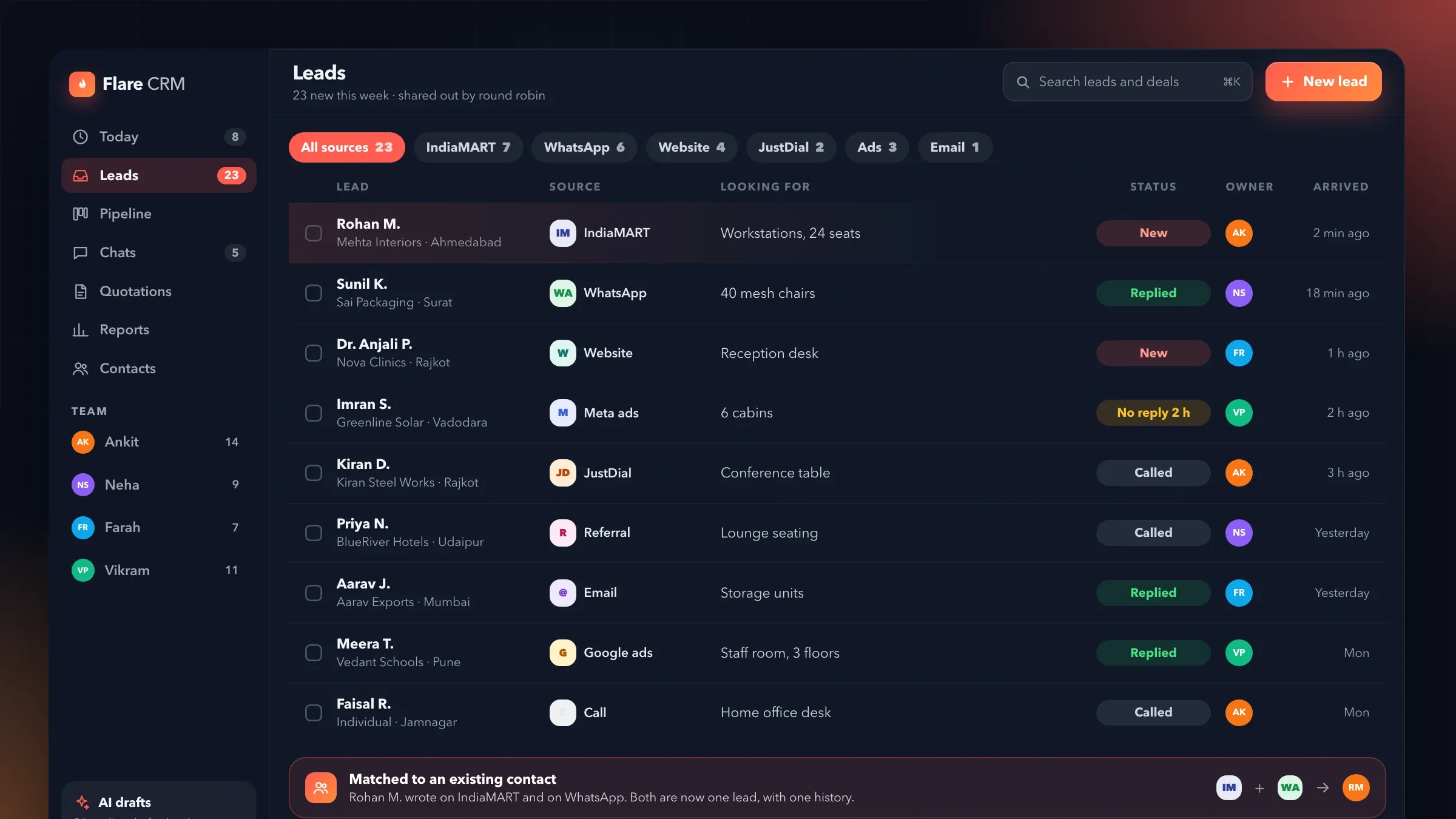Click the Flare CRM flame logo
This screenshot has height=819, width=1456.
82,84
